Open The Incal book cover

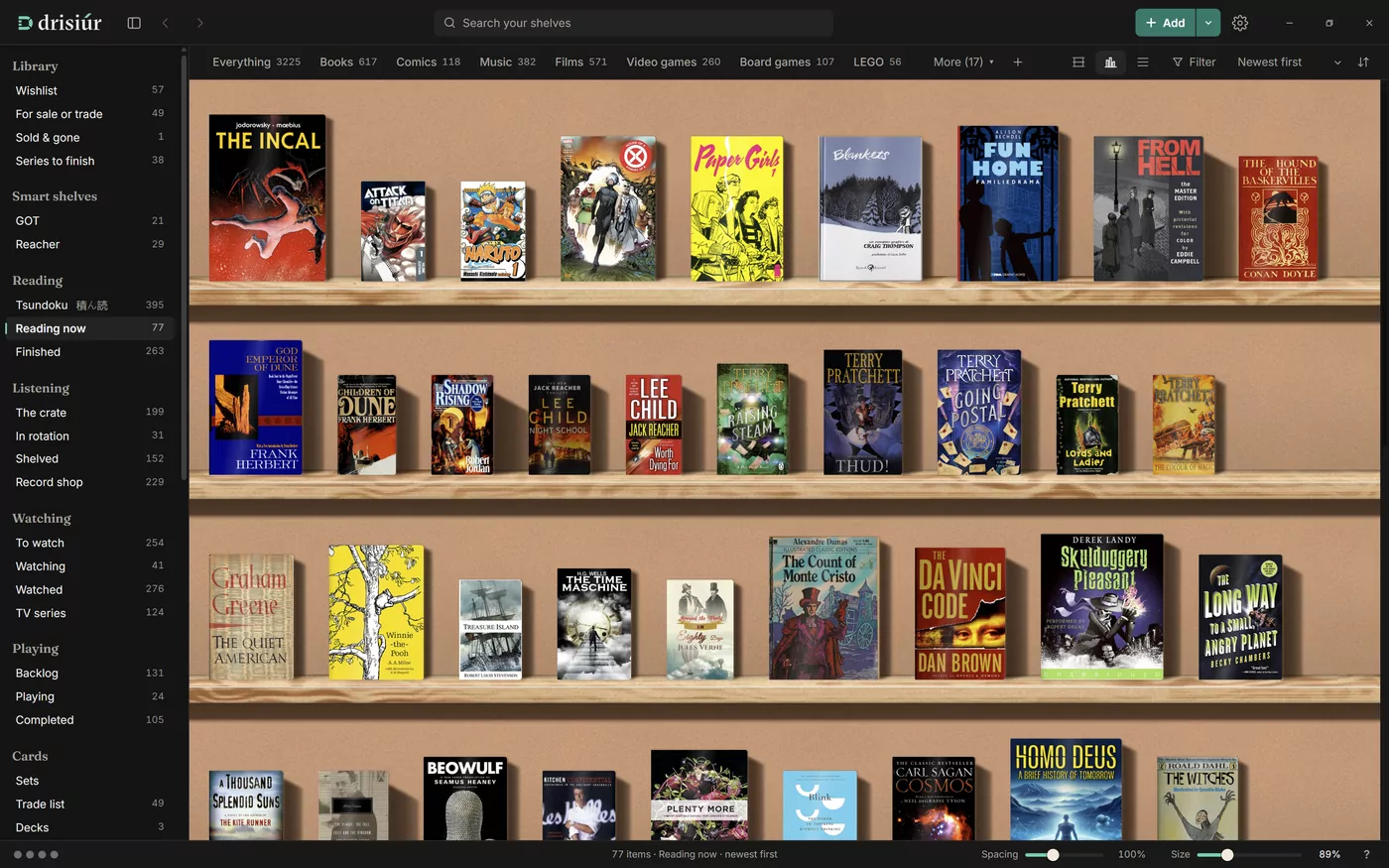pos(268,198)
